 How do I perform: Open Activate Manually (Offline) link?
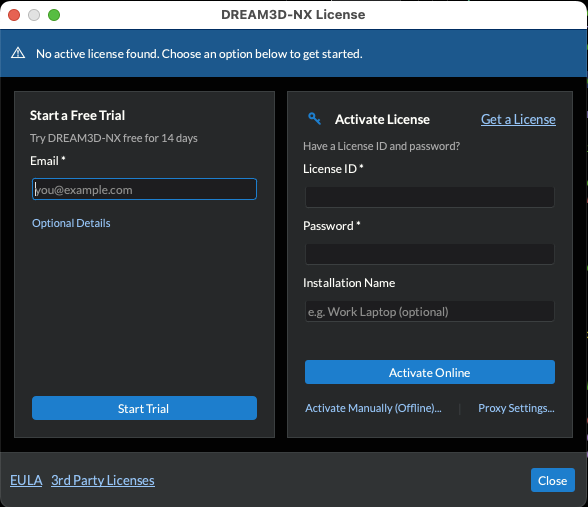[x=373, y=408]
